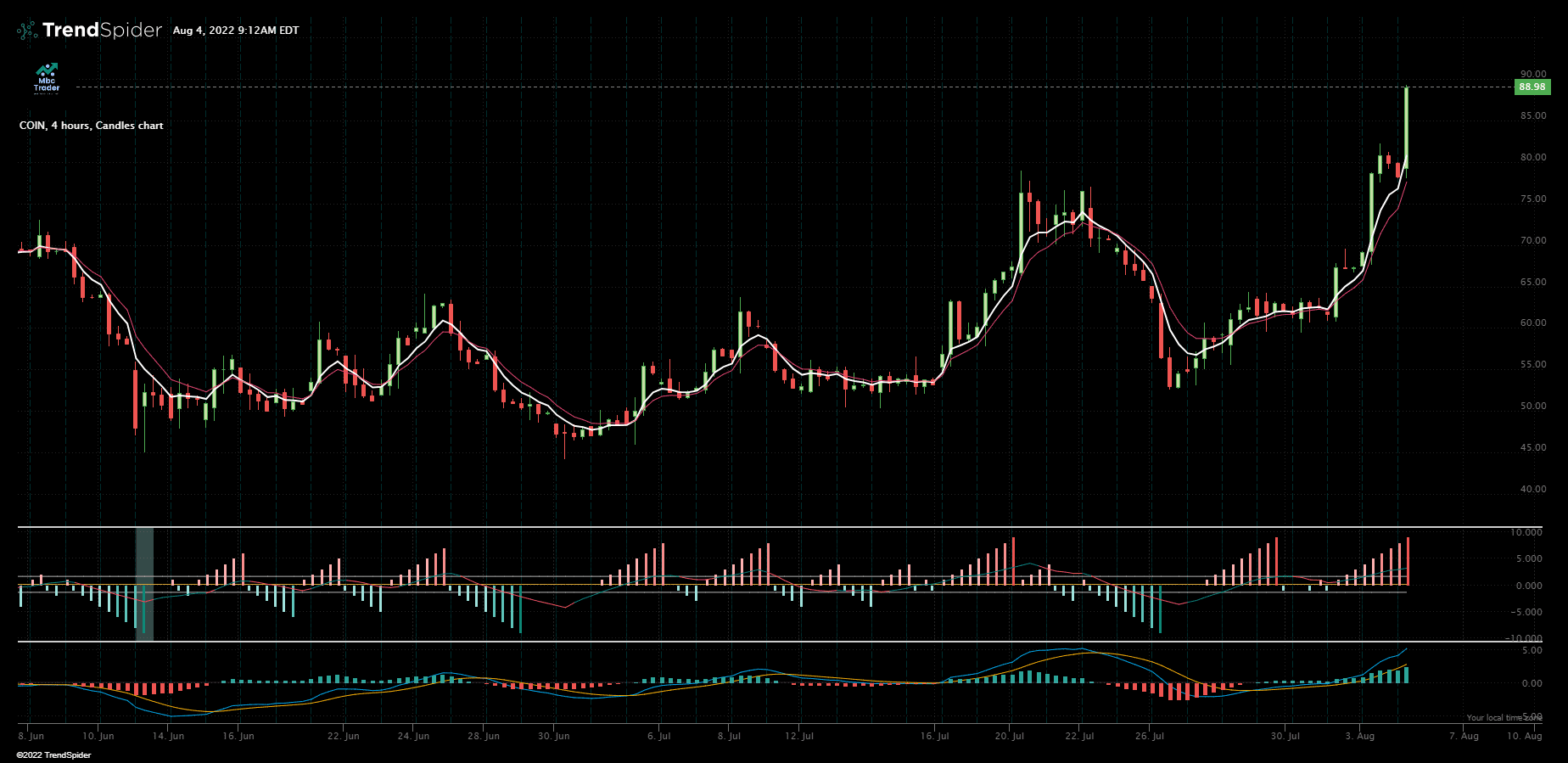Image resolution: width=1568 pixels, height=763 pixels.
Task: Click the 20. Jul date label
Action: click(1010, 736)
